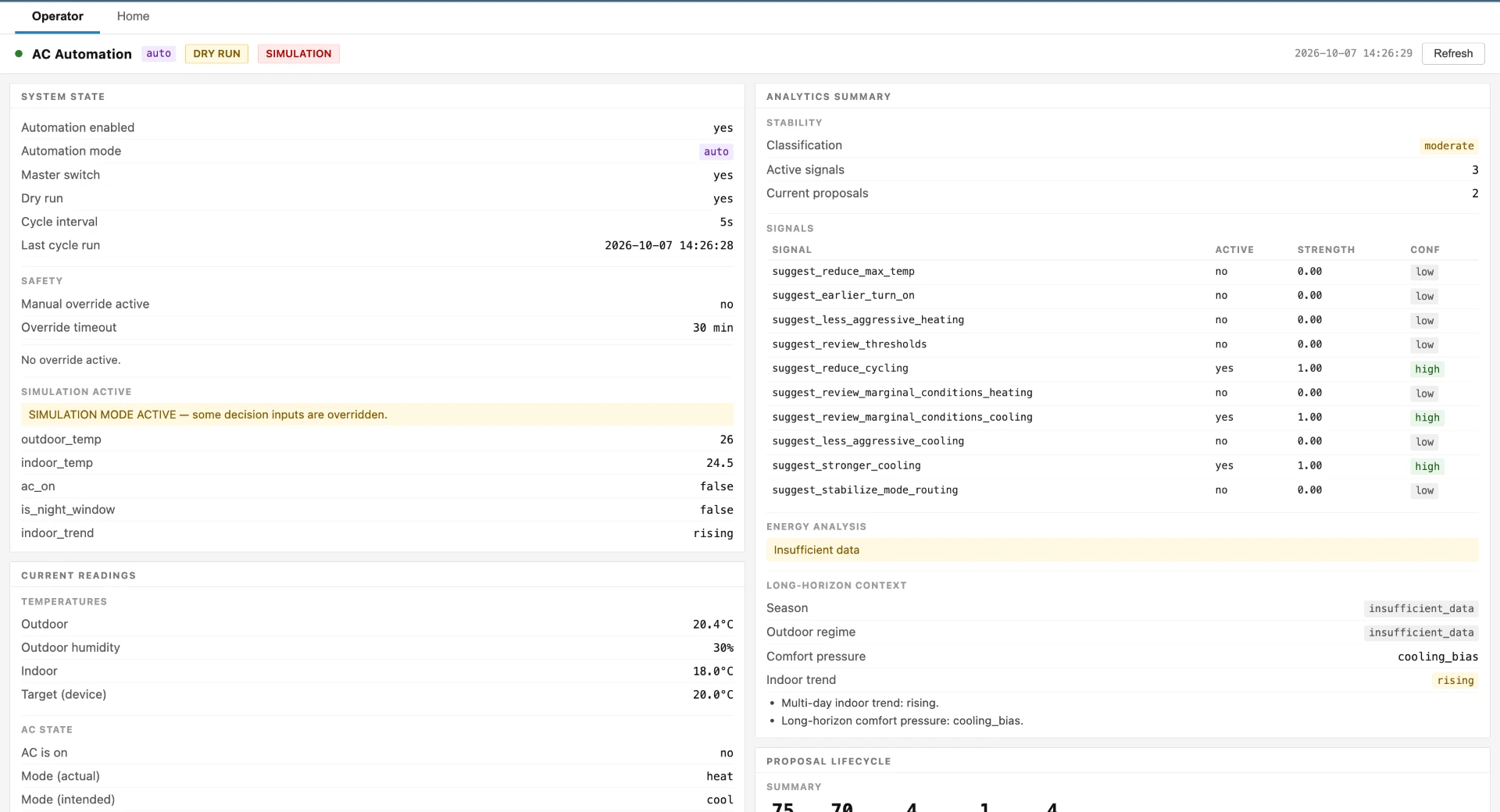
Task: Click the indoor_trend value rising in System State
Action: (713, 533)
